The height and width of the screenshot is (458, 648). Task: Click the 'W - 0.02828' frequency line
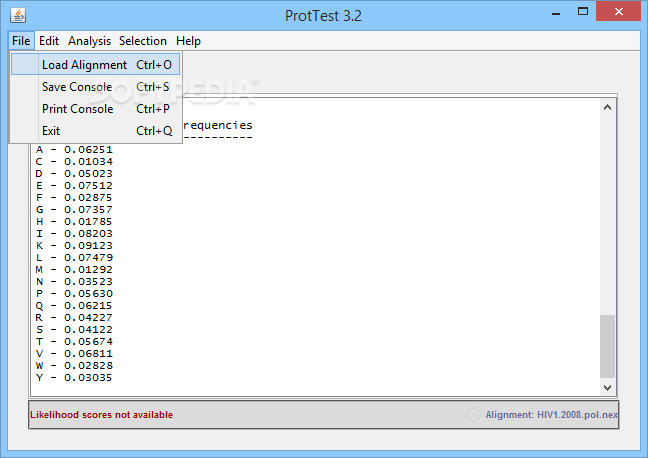[74, 365]
